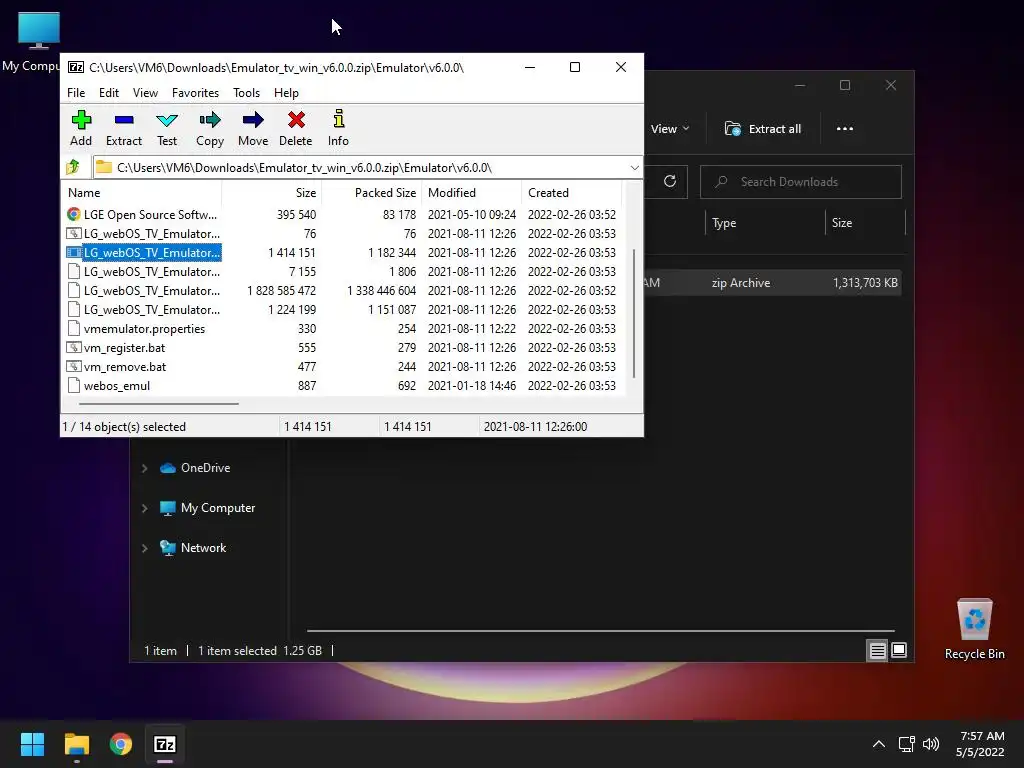The image size is (1024, 768).
Task: Select the zip Archive row in File Explorer
Action: (773, 283)
